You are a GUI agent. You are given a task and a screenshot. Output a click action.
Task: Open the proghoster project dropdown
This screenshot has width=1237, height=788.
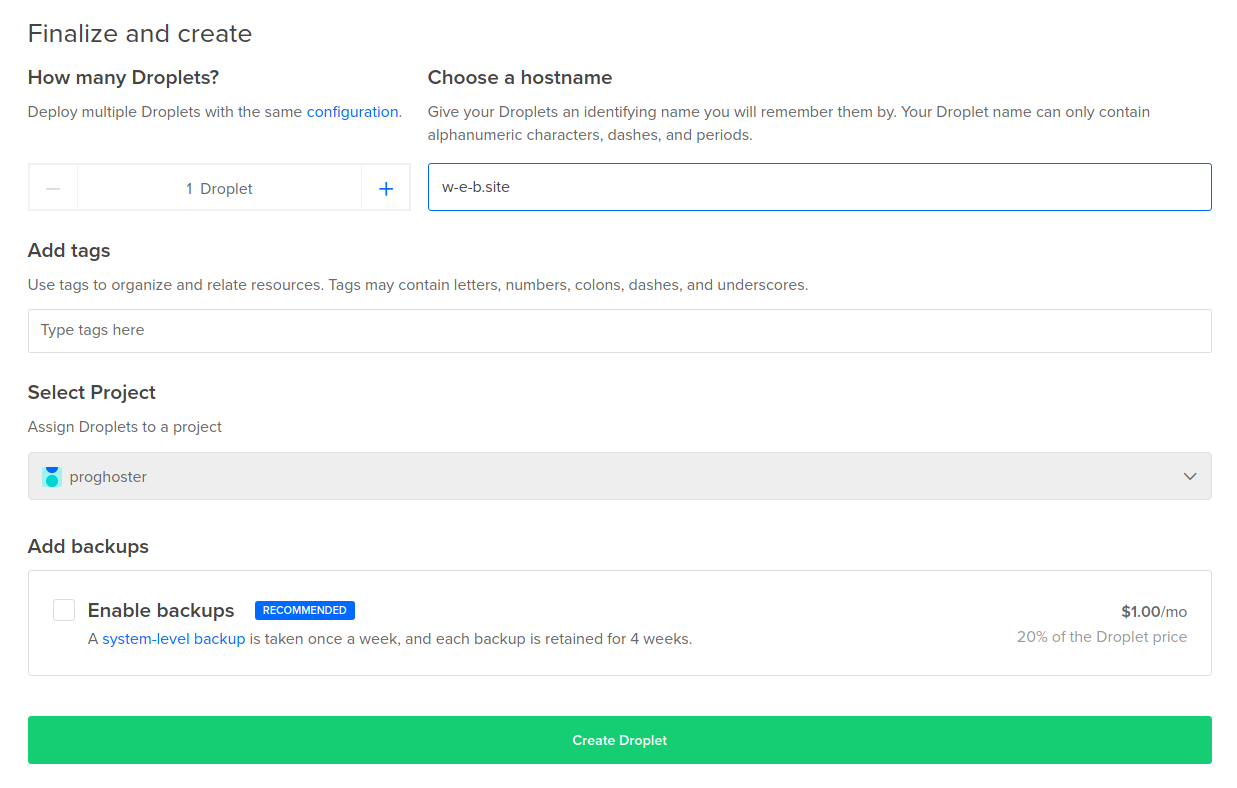click(x=619, y=476)
